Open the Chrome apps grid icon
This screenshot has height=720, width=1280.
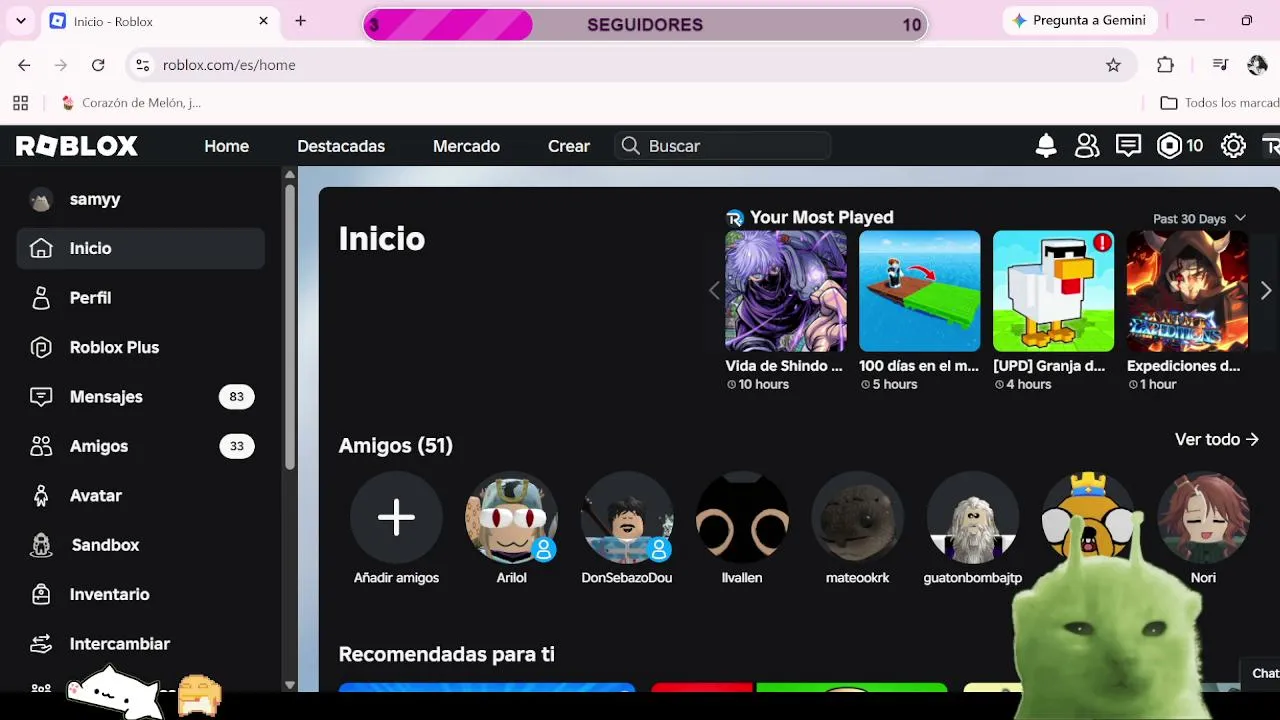pyautogui.click(x=20, y=103)
